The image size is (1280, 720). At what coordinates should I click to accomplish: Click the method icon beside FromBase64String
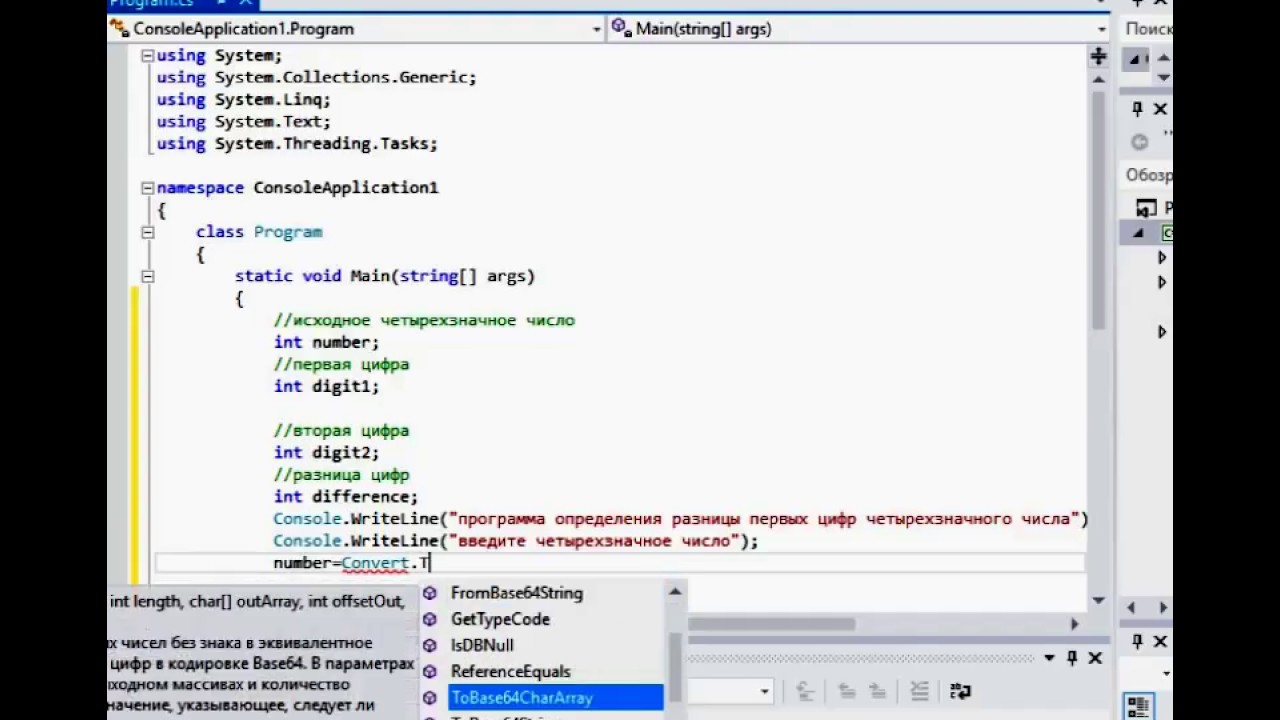(430, 593)
